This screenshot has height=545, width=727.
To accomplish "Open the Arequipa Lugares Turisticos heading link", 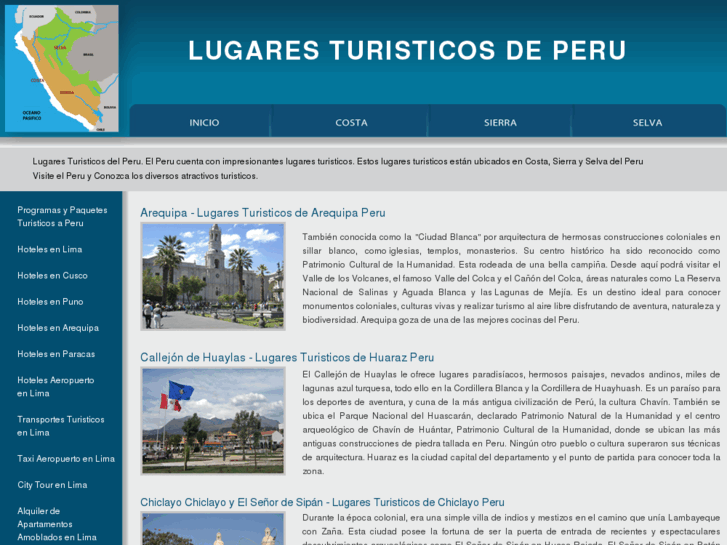I will click(263, 213).
